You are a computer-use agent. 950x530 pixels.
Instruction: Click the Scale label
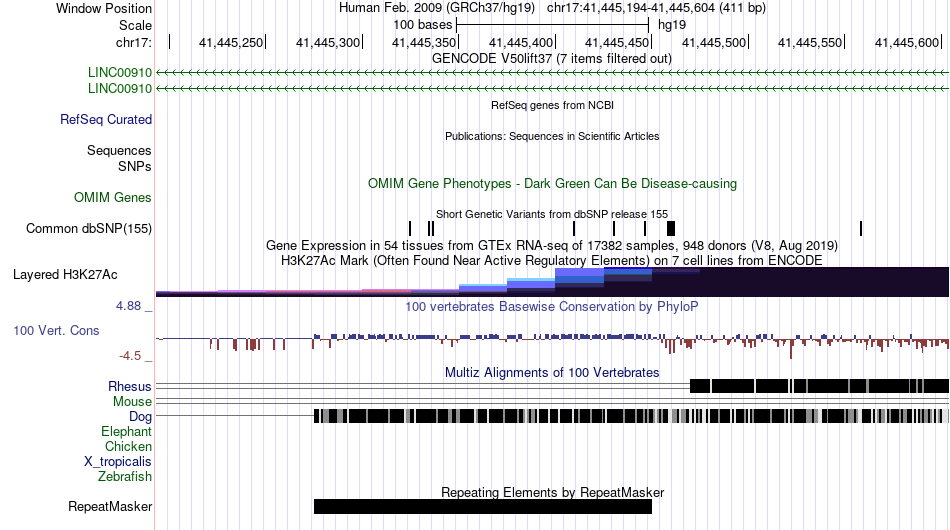click(136, 25)
